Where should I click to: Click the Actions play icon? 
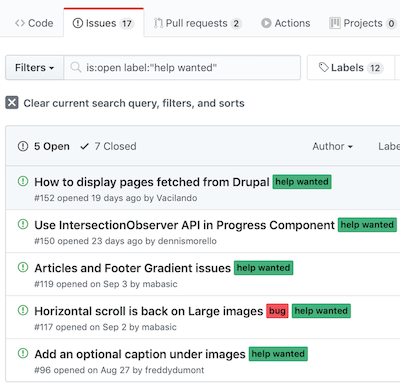[266, 23]
